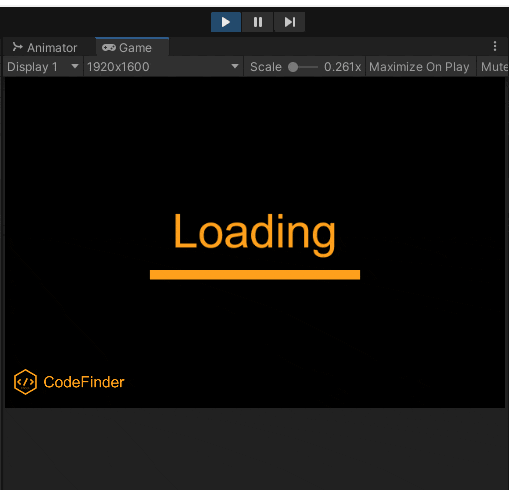509x490 pixels.
Task: Click the Scale slider handle
Action: click(x=293, y=67)
